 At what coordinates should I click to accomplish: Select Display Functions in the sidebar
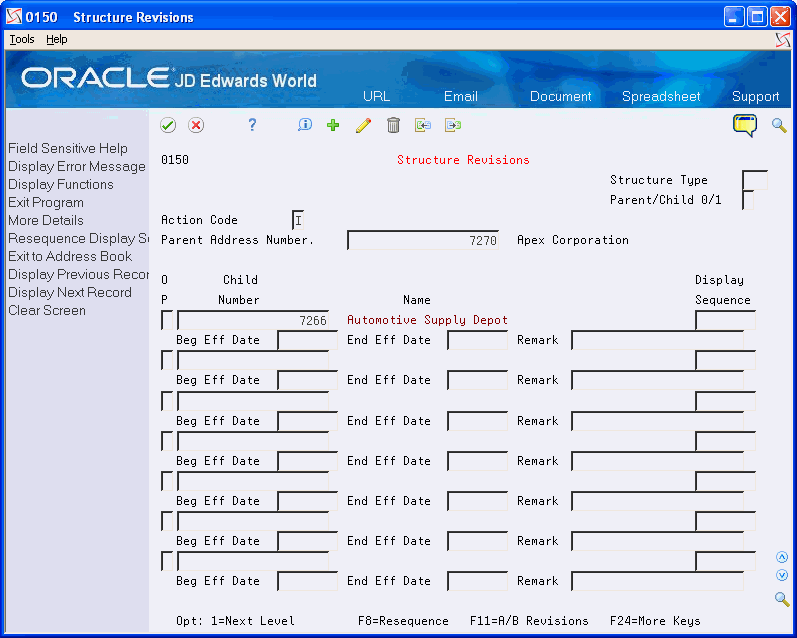click(x=60, y=185)
